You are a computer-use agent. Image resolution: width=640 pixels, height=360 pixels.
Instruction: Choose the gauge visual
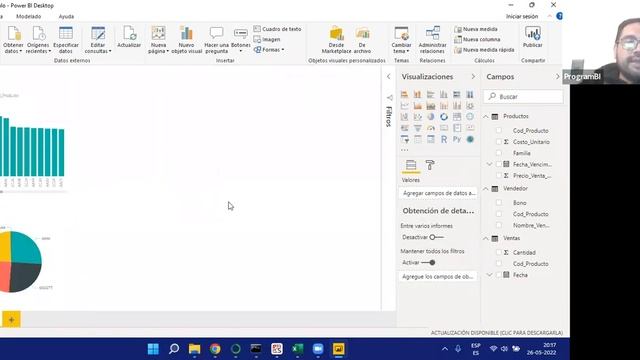[x=431, y=128]
